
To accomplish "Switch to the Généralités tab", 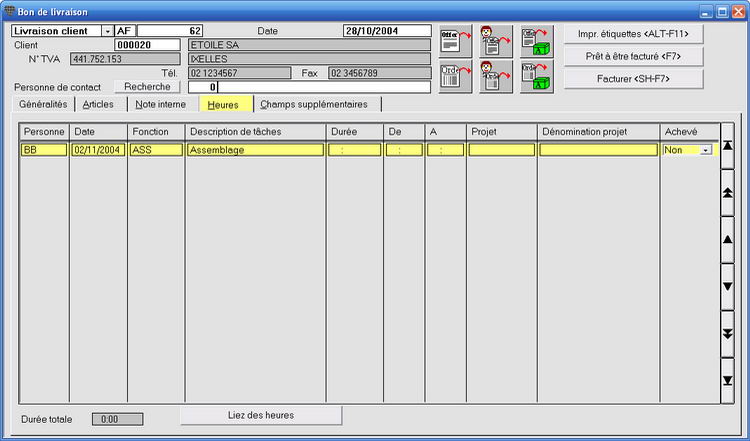I will pyautogui.click(x=43, y=104).
